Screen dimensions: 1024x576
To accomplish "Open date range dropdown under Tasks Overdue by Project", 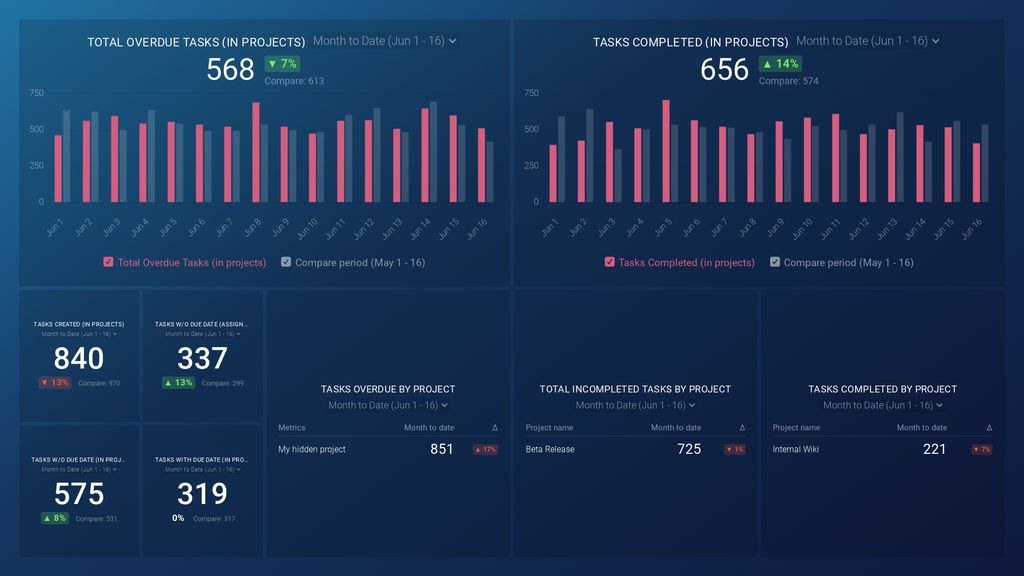I will coord(388,405).
